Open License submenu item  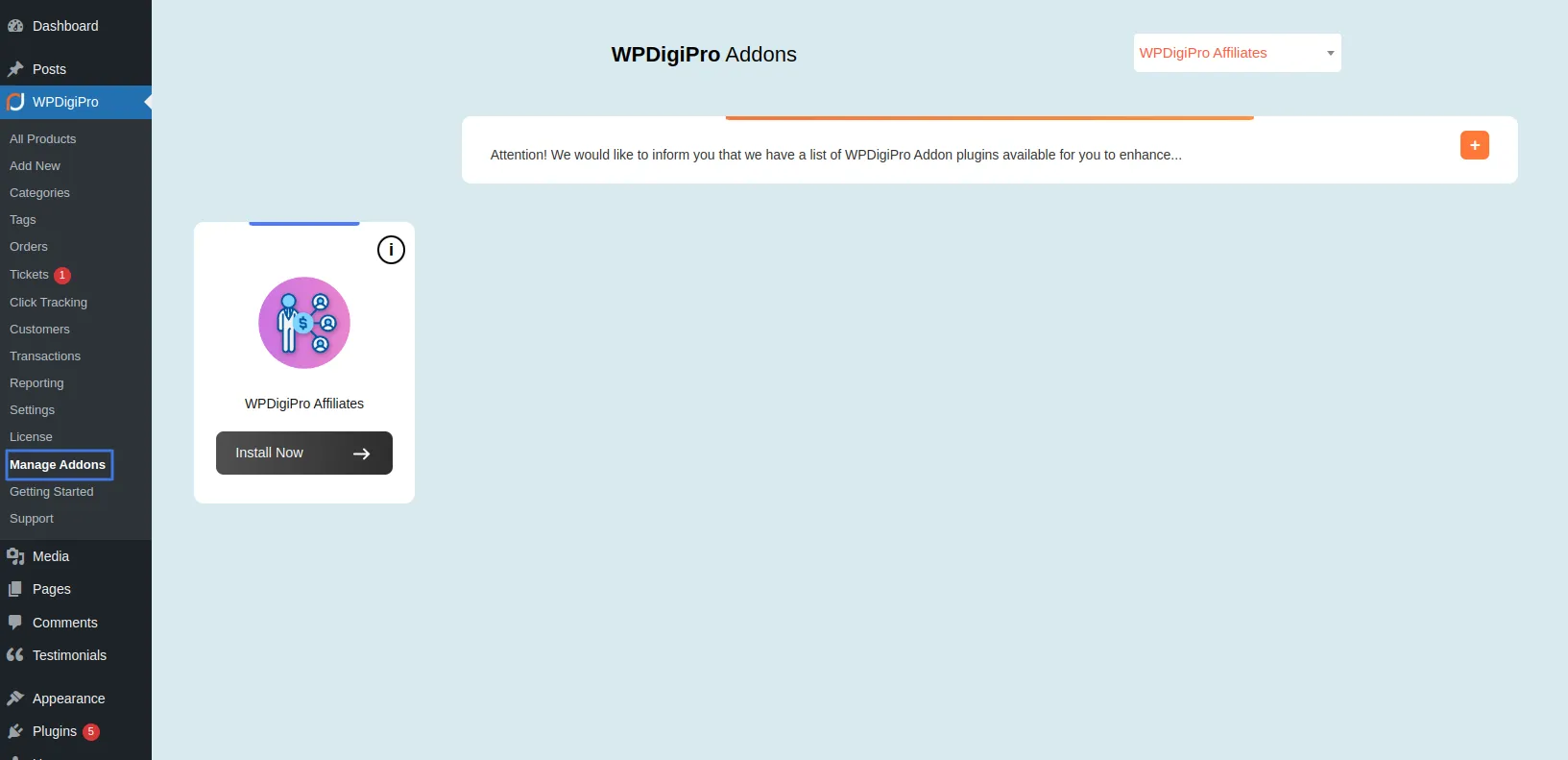(x=31, y=437)
